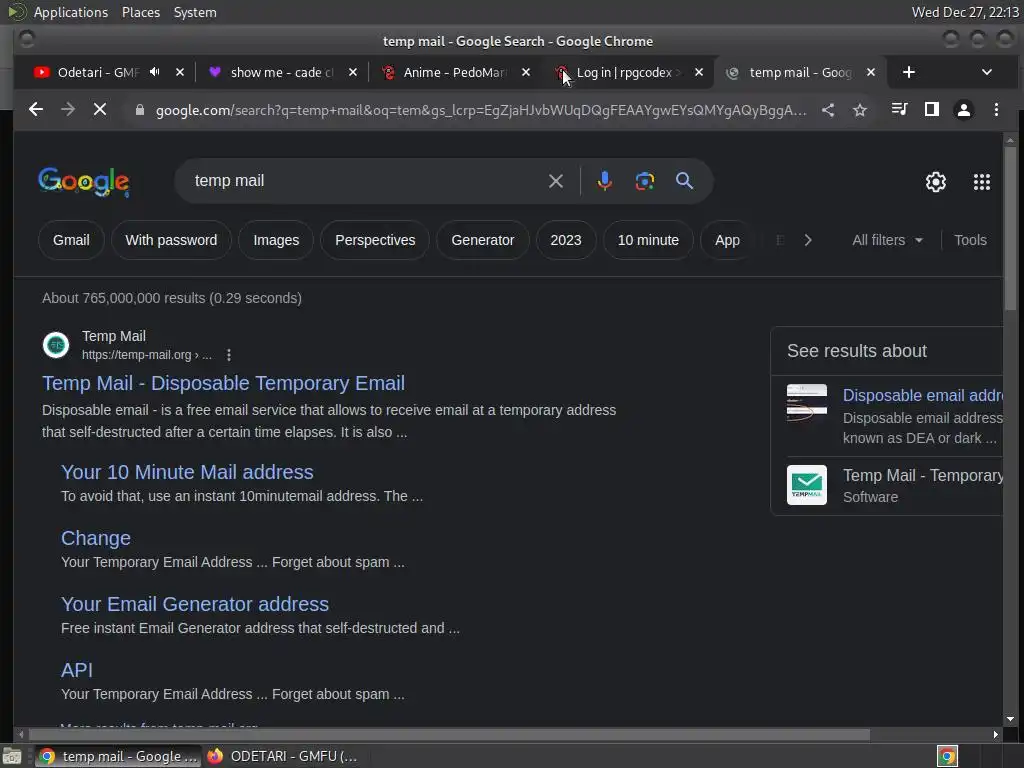Click the forward navigation arrow
Image resolution: width=1024 pixels, height=768 pixels.
[68, 110]
